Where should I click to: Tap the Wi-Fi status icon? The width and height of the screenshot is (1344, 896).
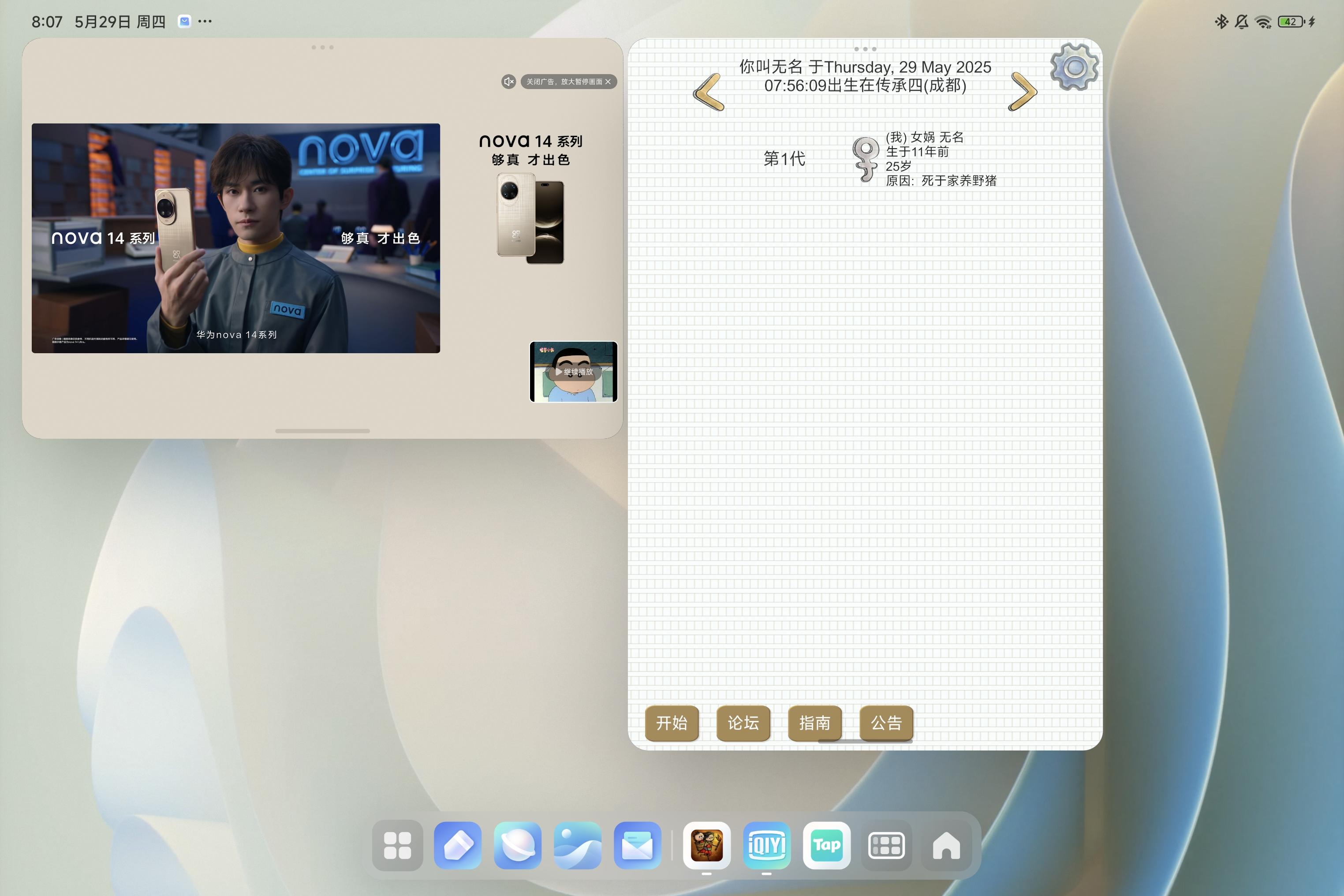[1263, 22]
